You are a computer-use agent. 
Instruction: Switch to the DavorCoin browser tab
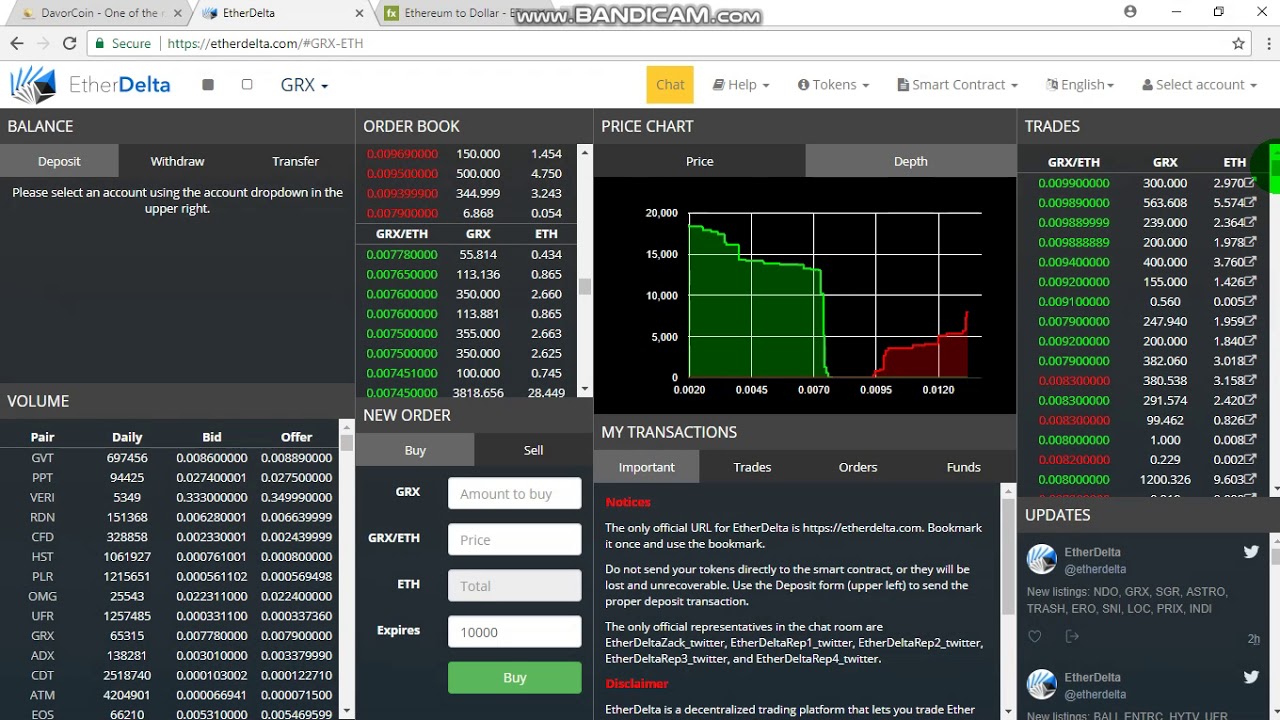(98, 13)
